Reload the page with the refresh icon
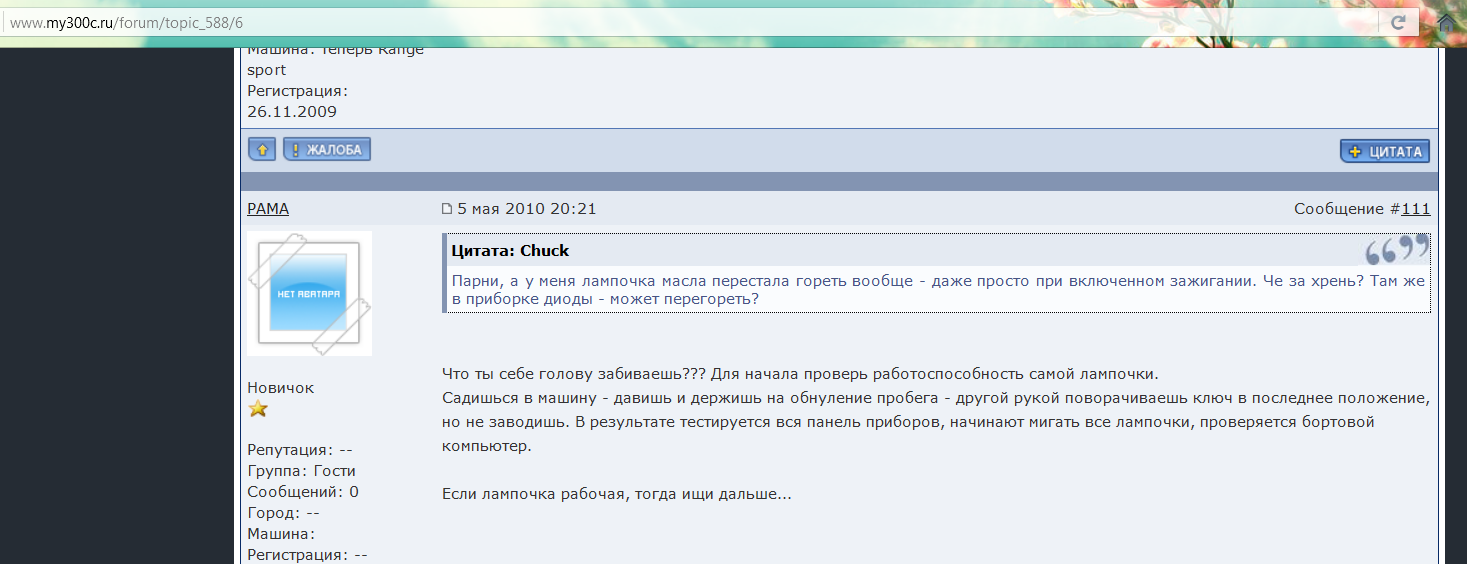 click(1398, 22)
